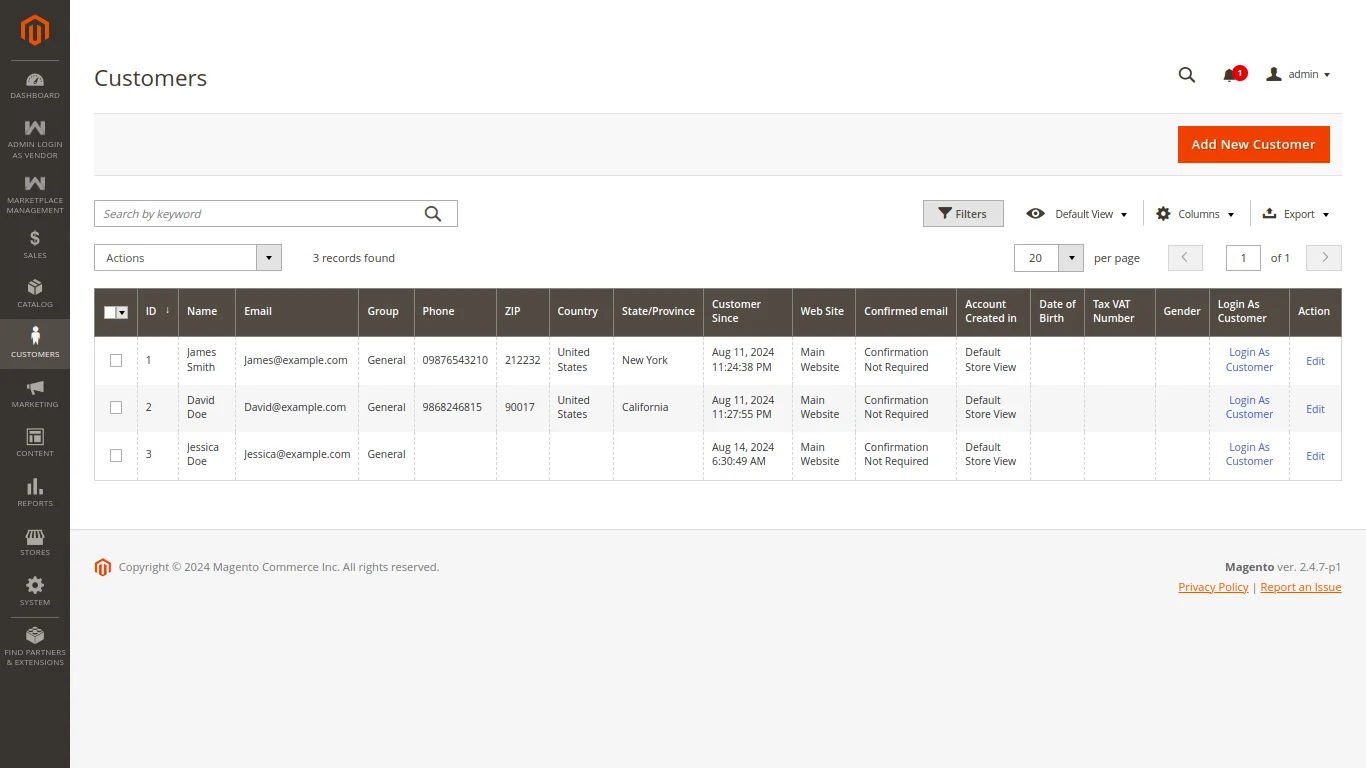Viewport: 1366px width, 768px height.
Task: Select the checkbox for David Doe
Action: [115, 407]
